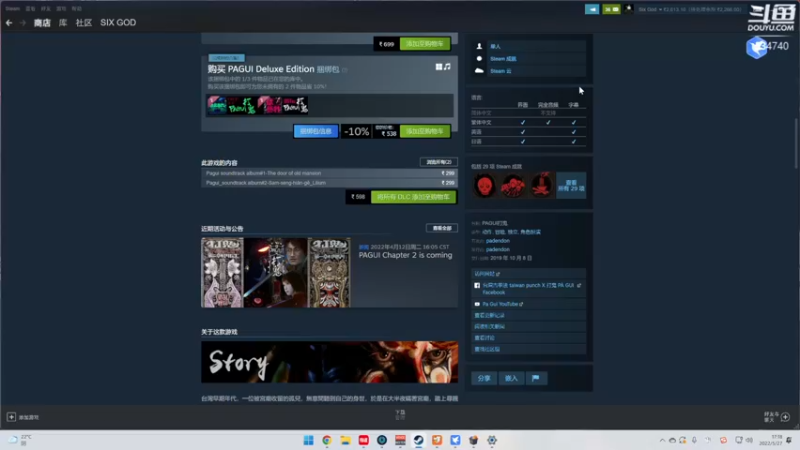Browse all DLC button above soundtrack list

point(439,162)
